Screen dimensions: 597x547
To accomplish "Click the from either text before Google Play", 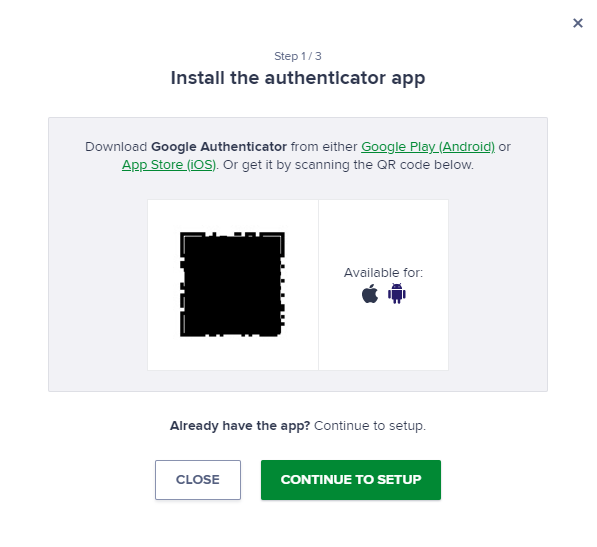I will 324,147.
